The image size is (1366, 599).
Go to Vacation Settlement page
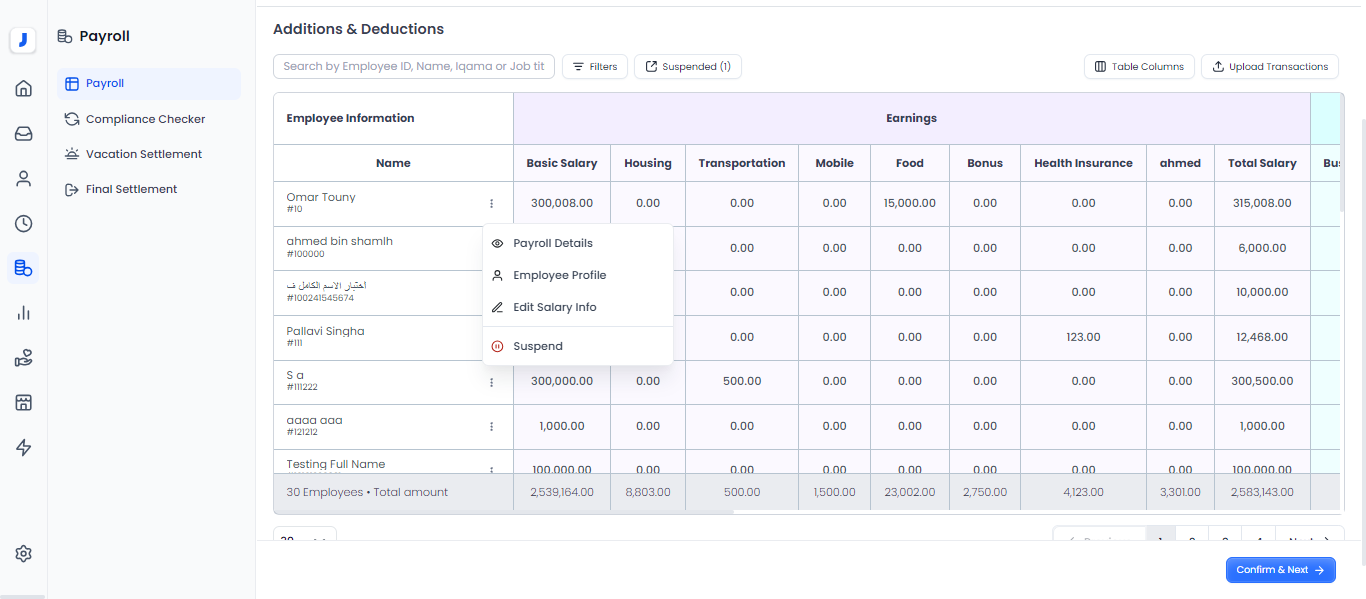[144, 154]
